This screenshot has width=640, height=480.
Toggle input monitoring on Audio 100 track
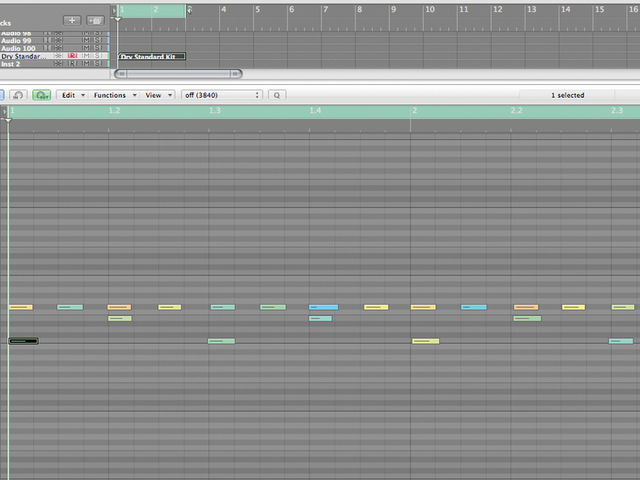click(x=47, y=48)
